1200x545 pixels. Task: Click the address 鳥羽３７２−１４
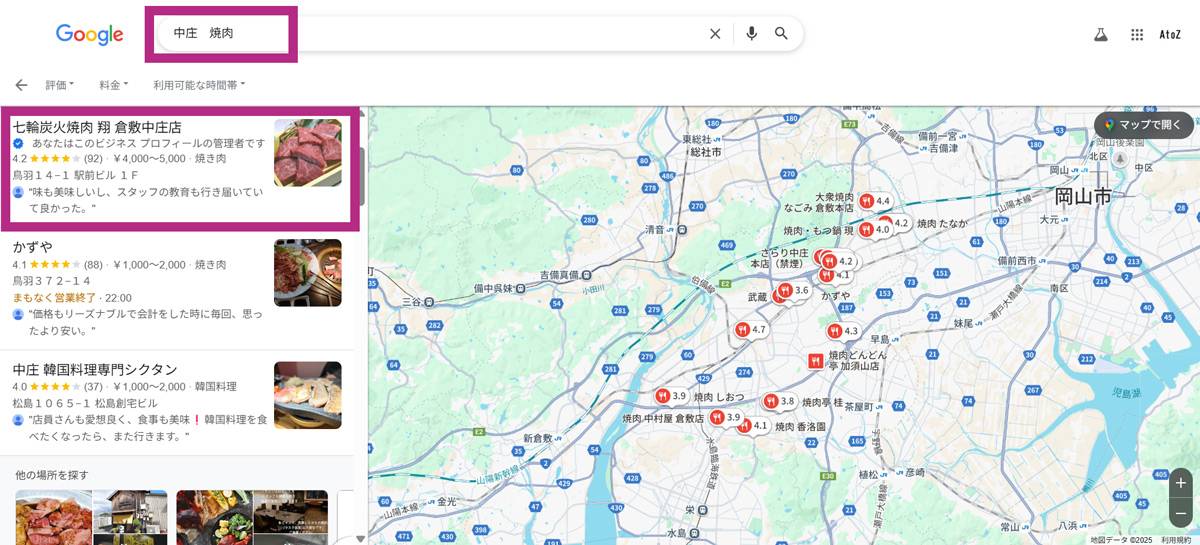point(52,282)
